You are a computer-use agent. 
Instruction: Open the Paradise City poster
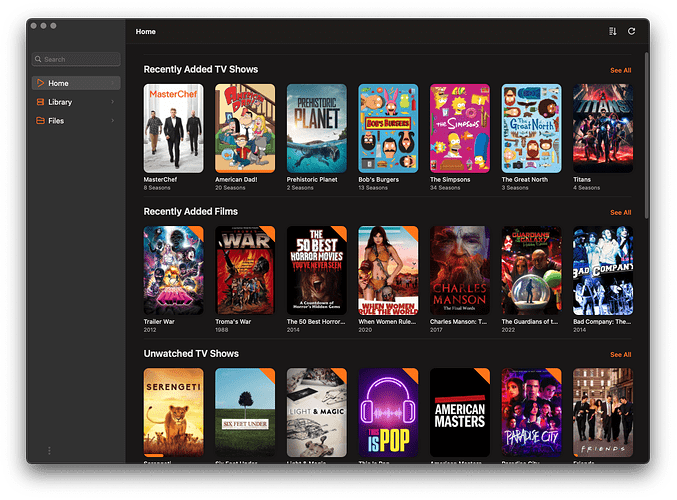531,412
